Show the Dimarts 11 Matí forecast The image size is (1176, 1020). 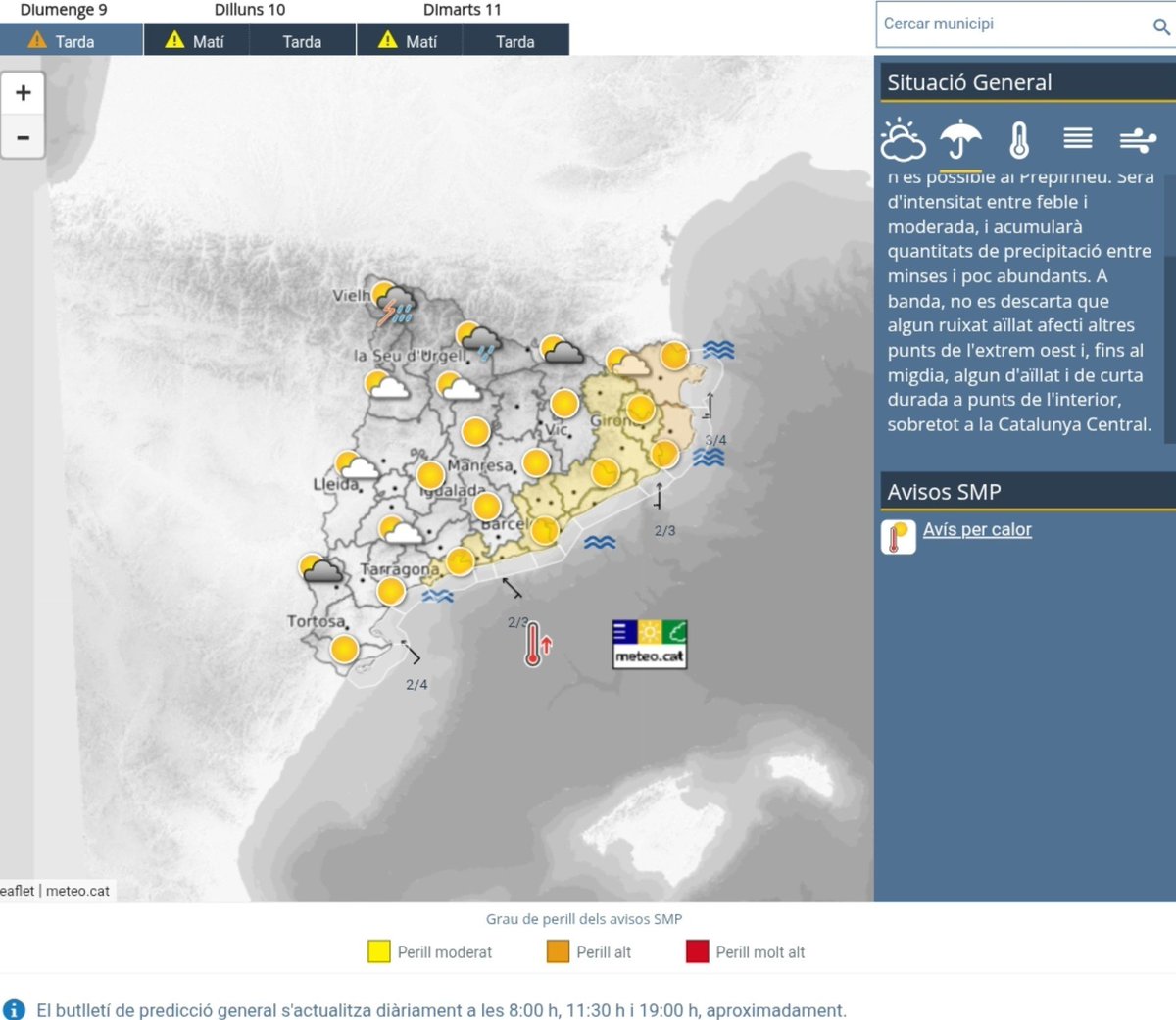pyautogui.click(x=410, y=41)
